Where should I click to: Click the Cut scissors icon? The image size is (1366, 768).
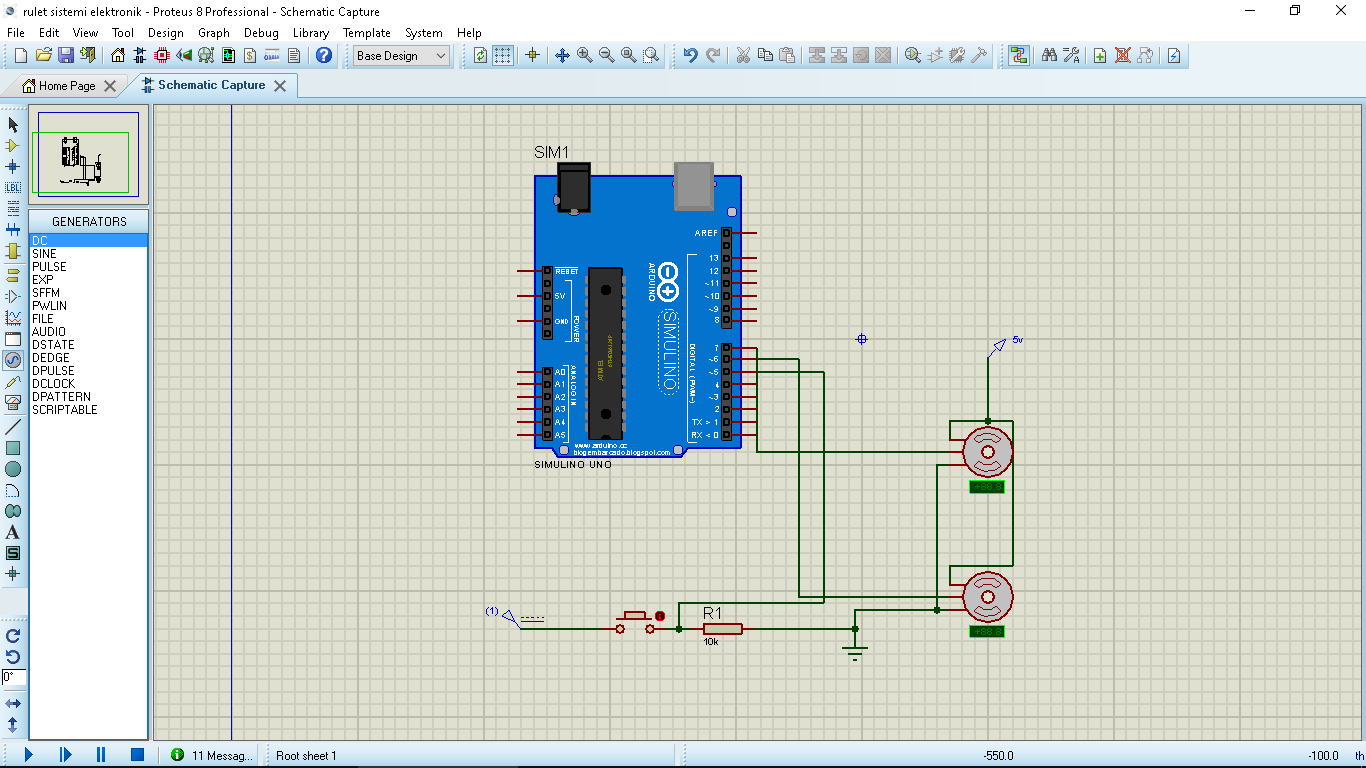click(743, 56)
